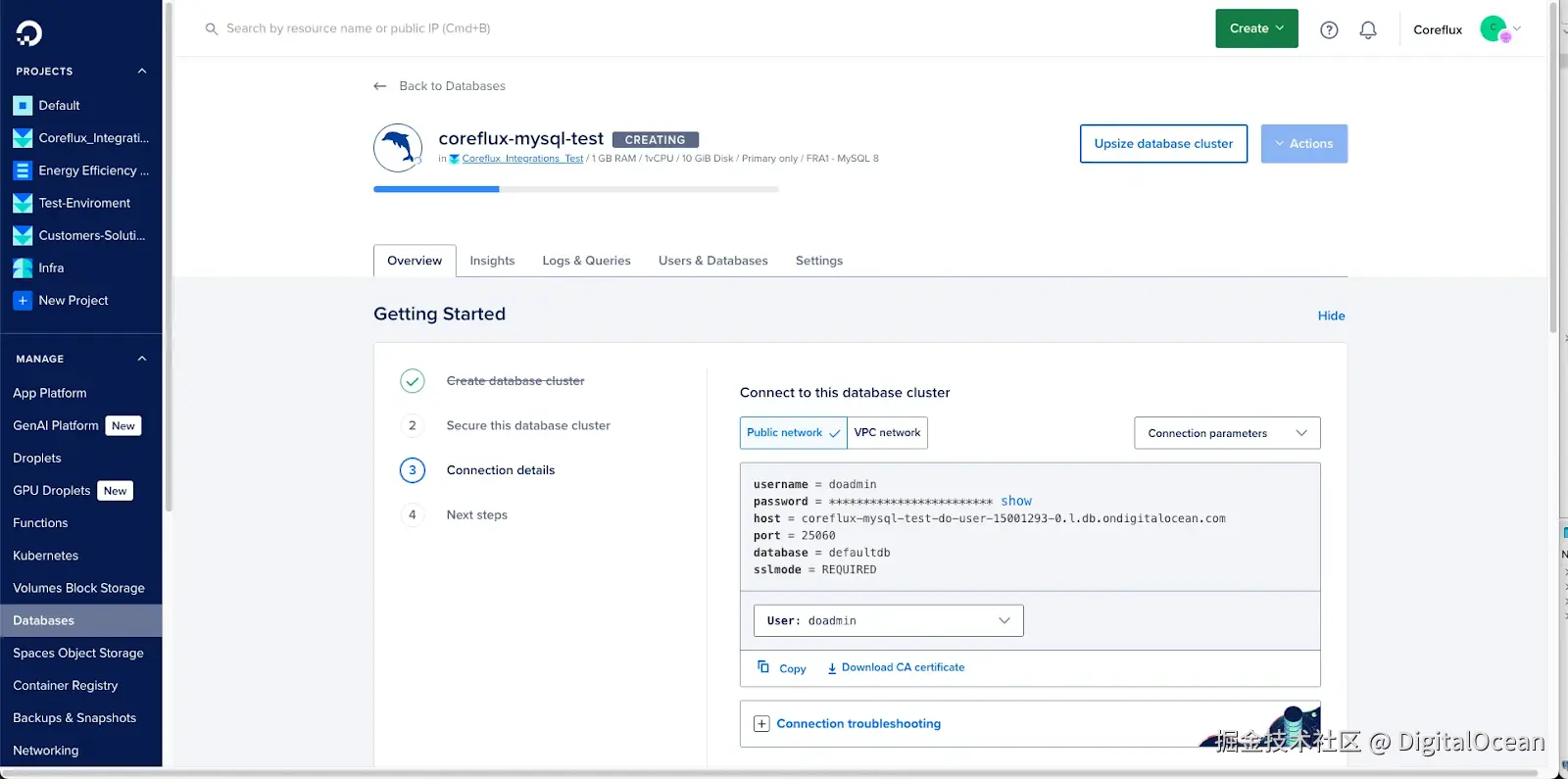Select Next steps item
The image size is (1568, 779).
point(477,514)
